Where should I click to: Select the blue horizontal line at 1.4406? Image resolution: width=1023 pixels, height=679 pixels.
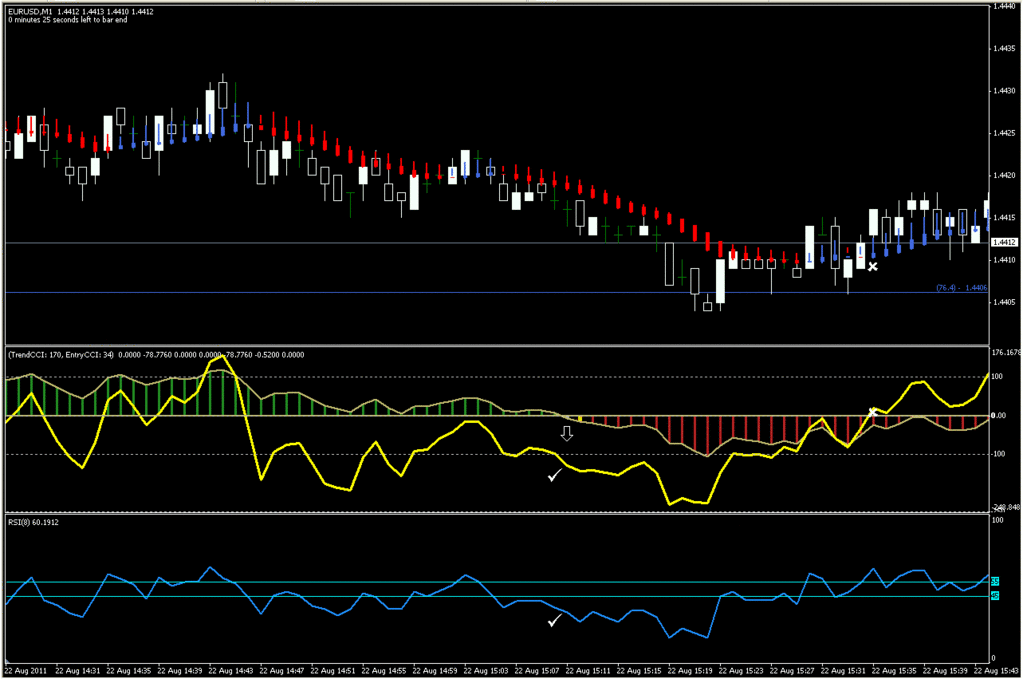pos(400,292)
